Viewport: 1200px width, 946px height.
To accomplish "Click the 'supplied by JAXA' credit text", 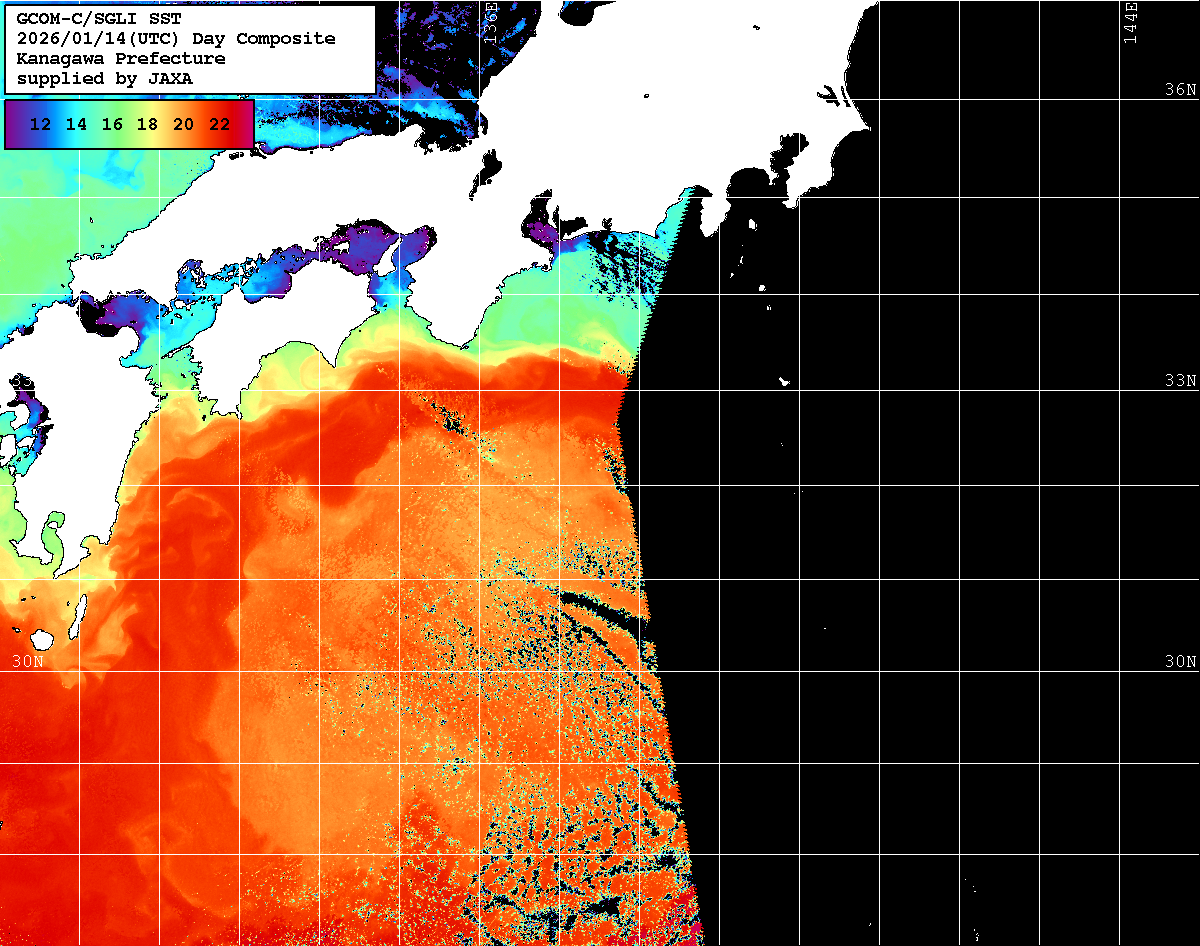I will pyautogui.click(x=105, y=79).
